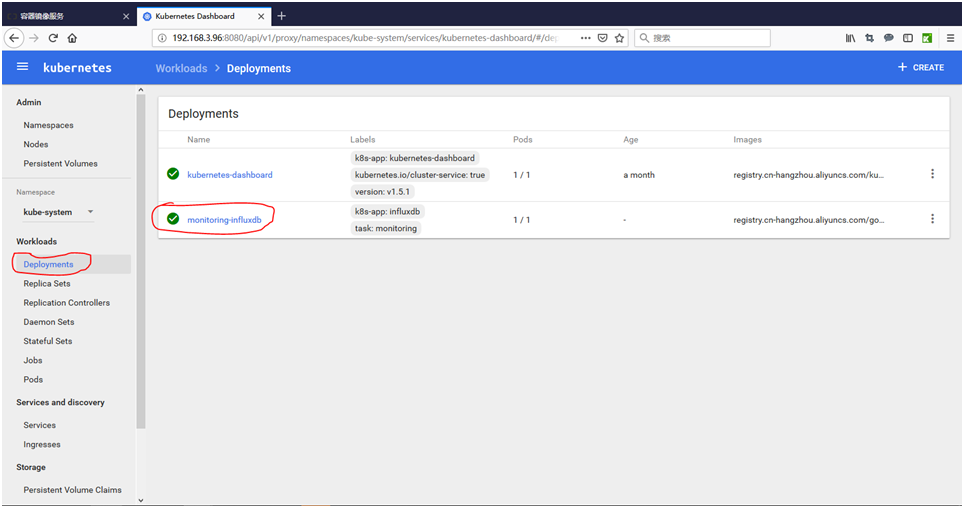Open Persistent Volumes in the sidebar
Screen dimensions: 964x508
coord(60,163)
